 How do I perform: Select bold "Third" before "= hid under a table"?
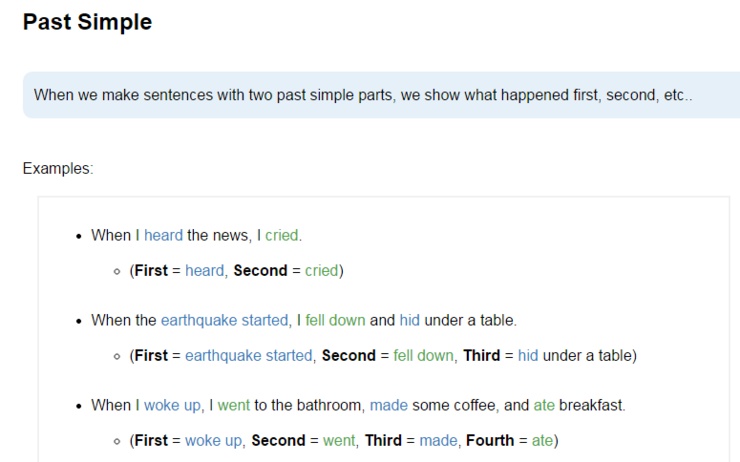[x=481, y=355]
